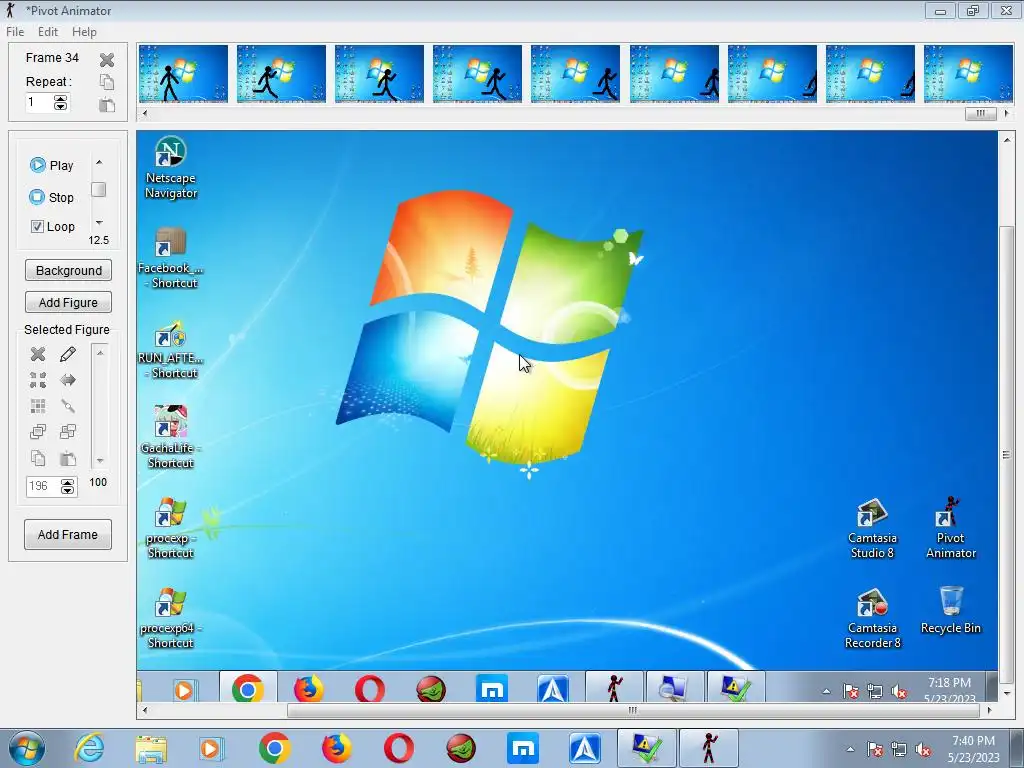Switch to Pivot Animator on the bottom taskbar
Image resolution: width=1024 pixels, height=768 pixels.
coord(709,748)
